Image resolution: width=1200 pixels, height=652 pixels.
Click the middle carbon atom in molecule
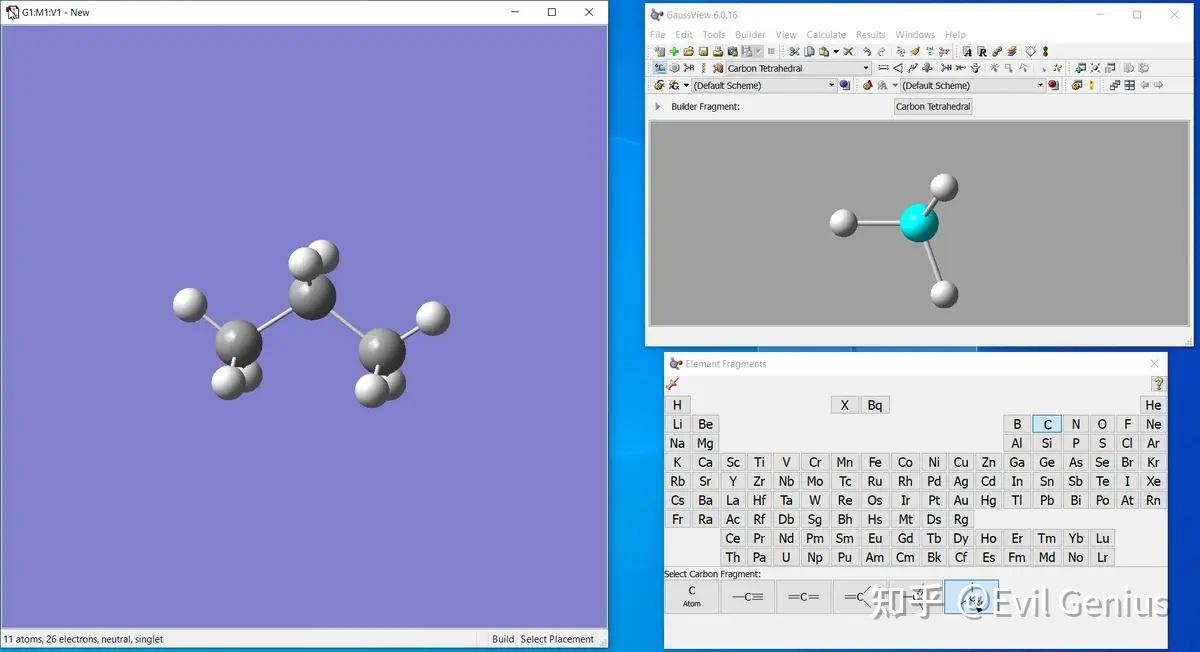click(312, 298)
